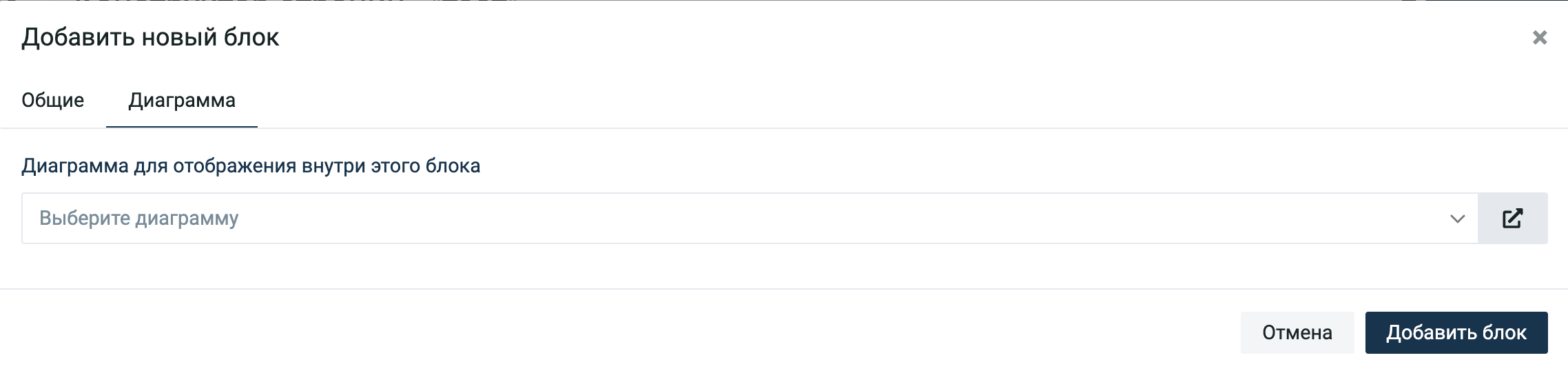Cancel adding the new block
This screenshot has height=371, width=1568.
[1297, 332]
